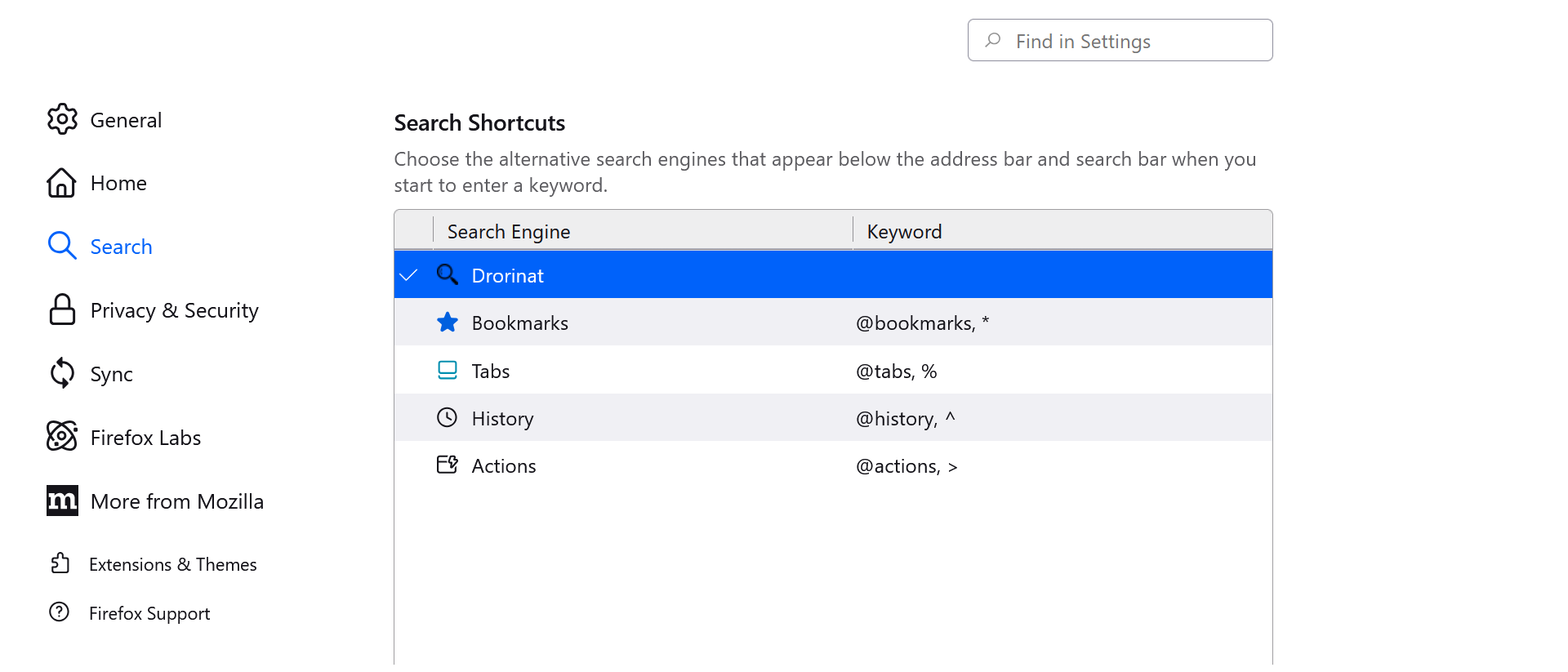
Task: Click the Firefox Support question mark icon
Action: [x=60, y=612]
